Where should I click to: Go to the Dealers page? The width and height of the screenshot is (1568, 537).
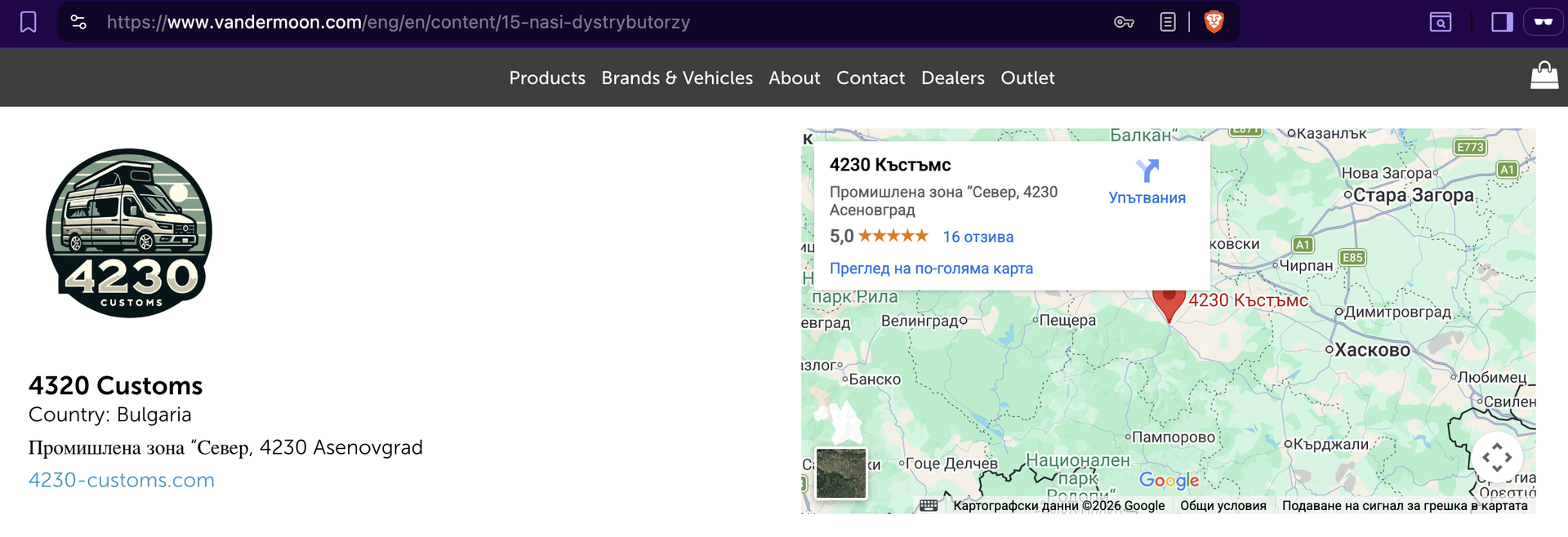[952, 78]
